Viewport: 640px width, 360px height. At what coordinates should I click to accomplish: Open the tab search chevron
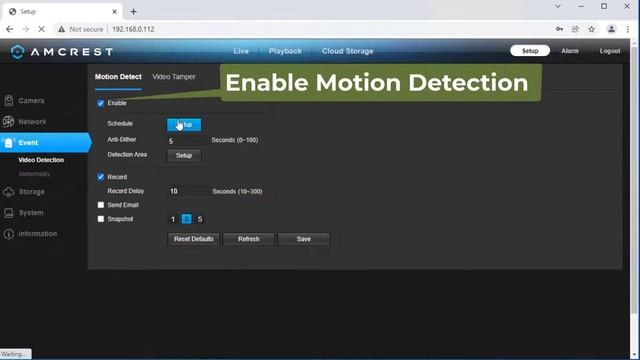tap(558, 6)
